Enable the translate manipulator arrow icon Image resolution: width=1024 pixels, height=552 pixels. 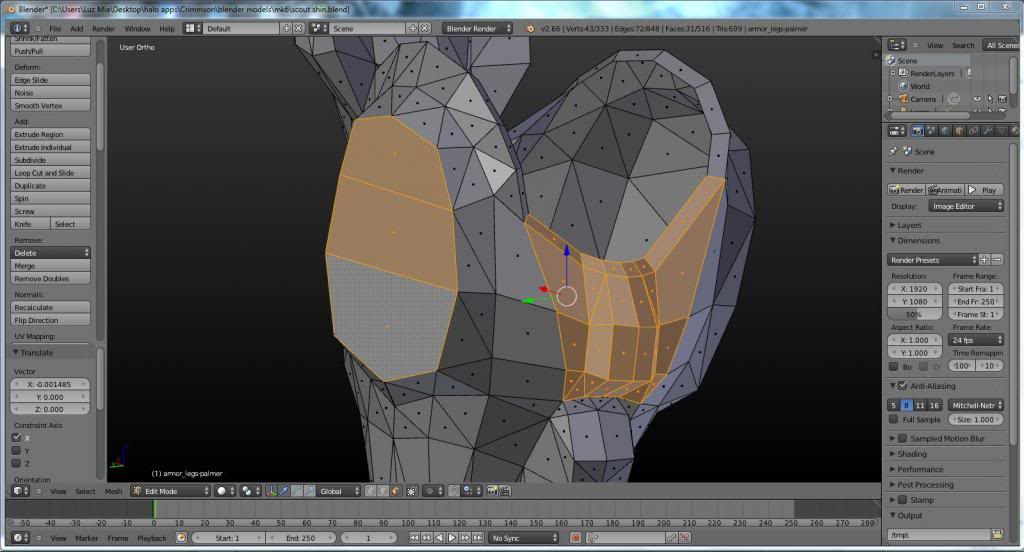pos(284,491)
